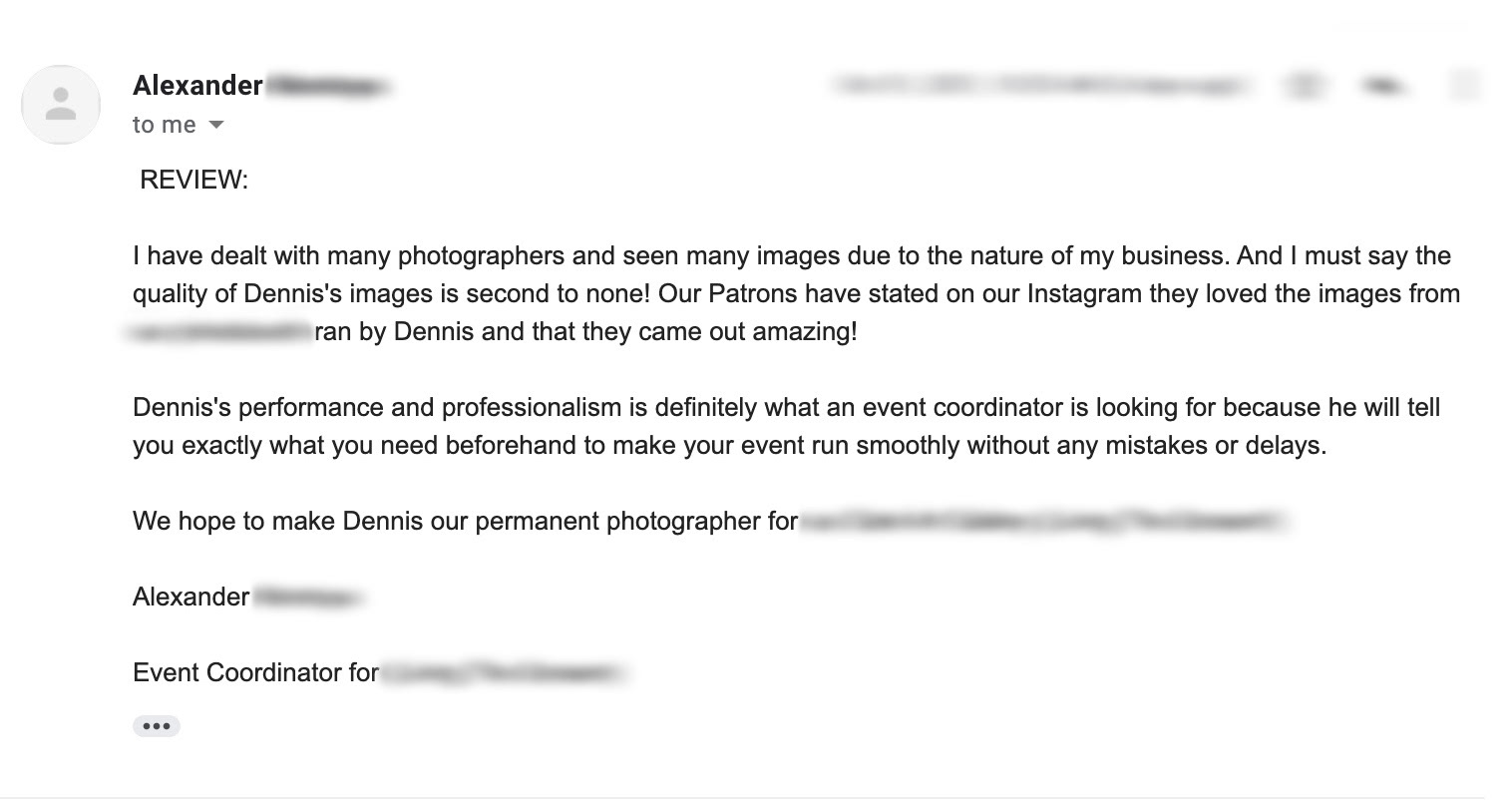
Task: Click the "to me" recipient text
Action: (x=165, y=125)
